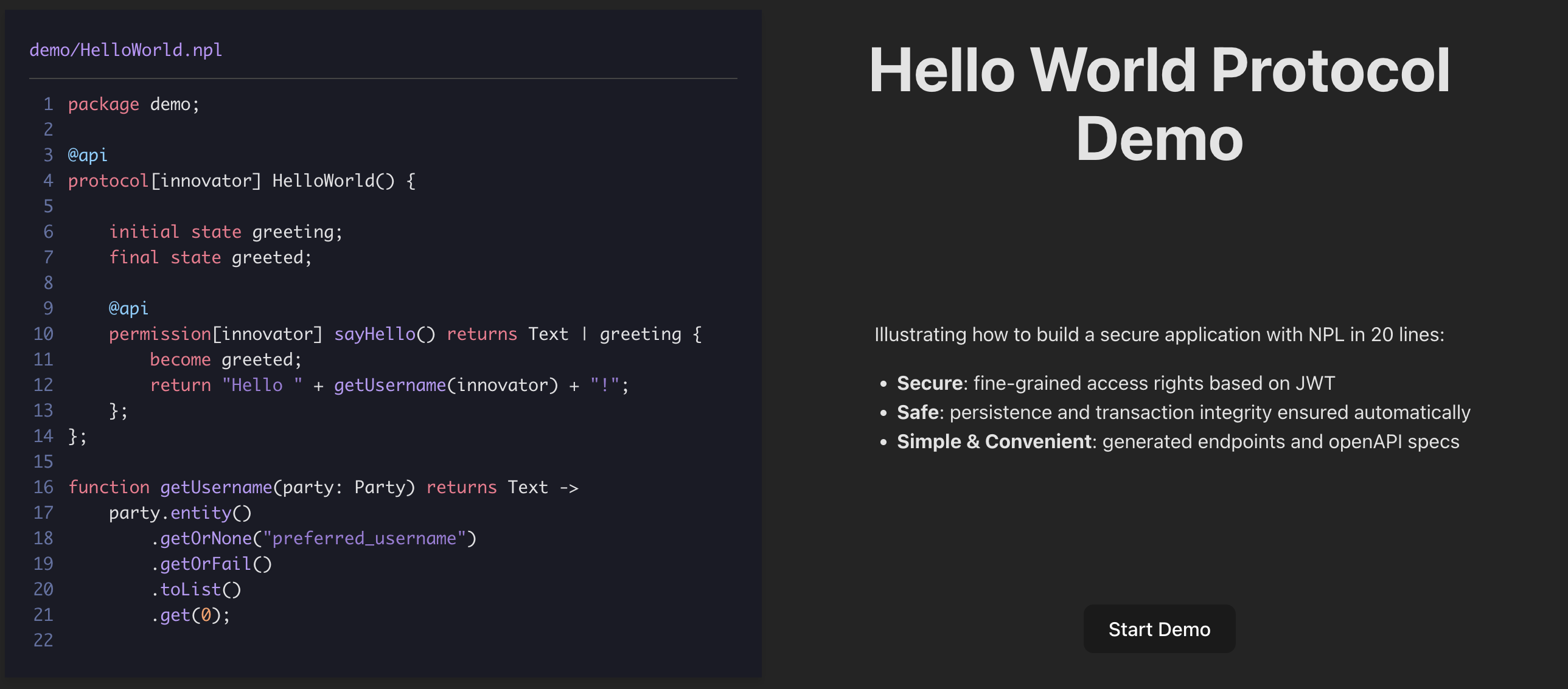Click the Start Demo button

click(1159, 629)
